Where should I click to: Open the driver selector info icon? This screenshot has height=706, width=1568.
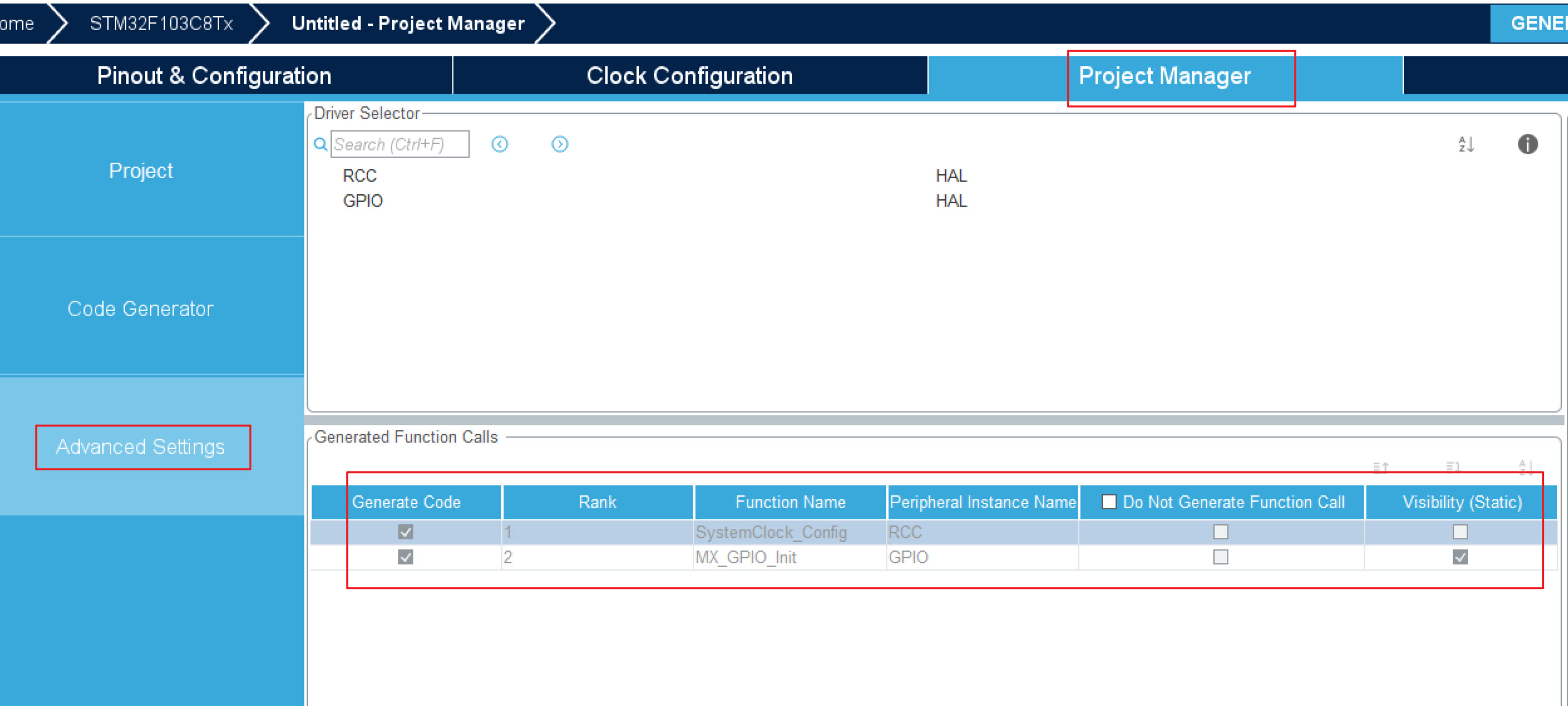coord(1527,145)
